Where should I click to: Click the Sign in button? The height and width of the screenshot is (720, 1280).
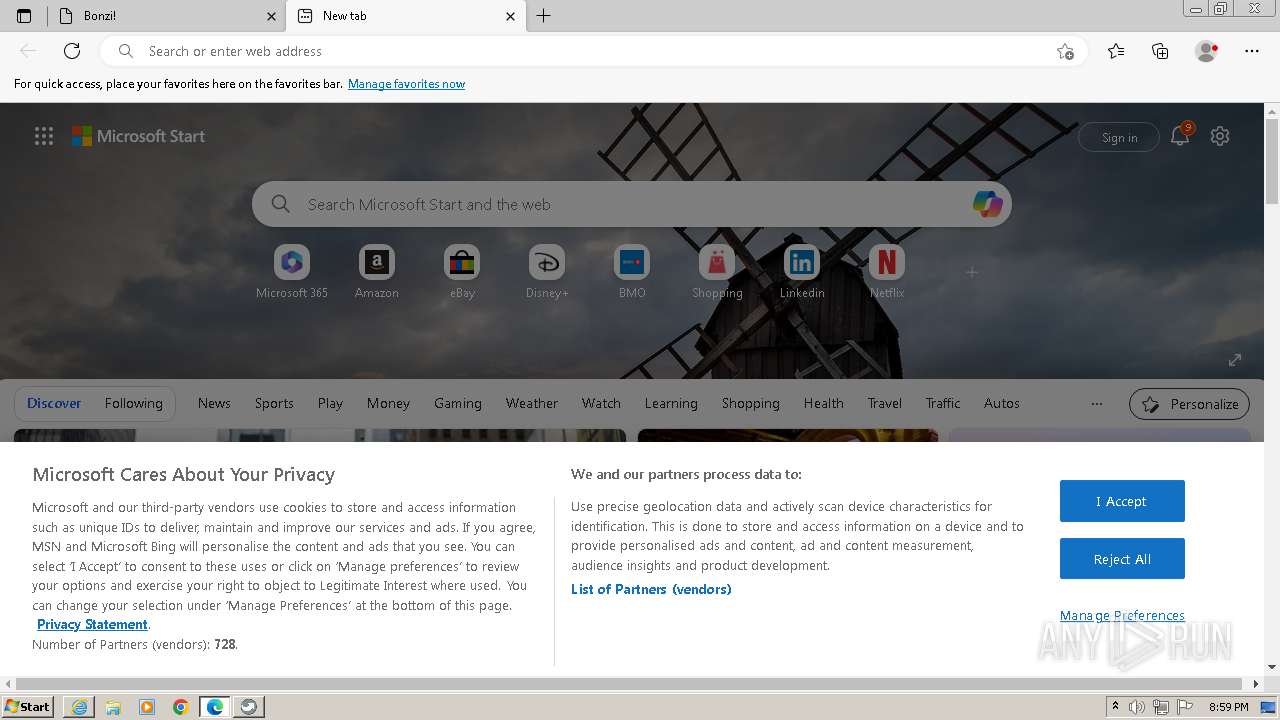[x=1119, y=137]
